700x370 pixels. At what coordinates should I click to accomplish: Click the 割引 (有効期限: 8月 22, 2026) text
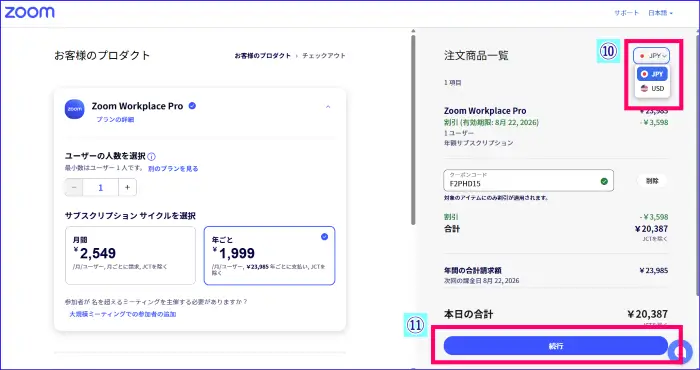click(x=491, y=122)
